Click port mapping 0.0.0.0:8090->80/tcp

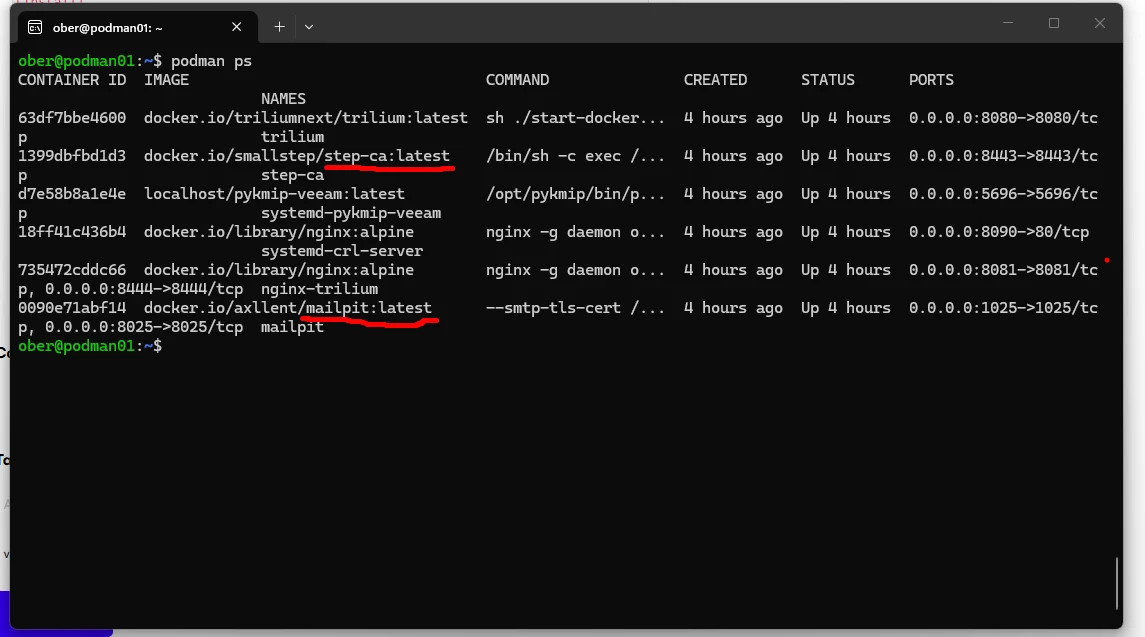coord(999,232)
